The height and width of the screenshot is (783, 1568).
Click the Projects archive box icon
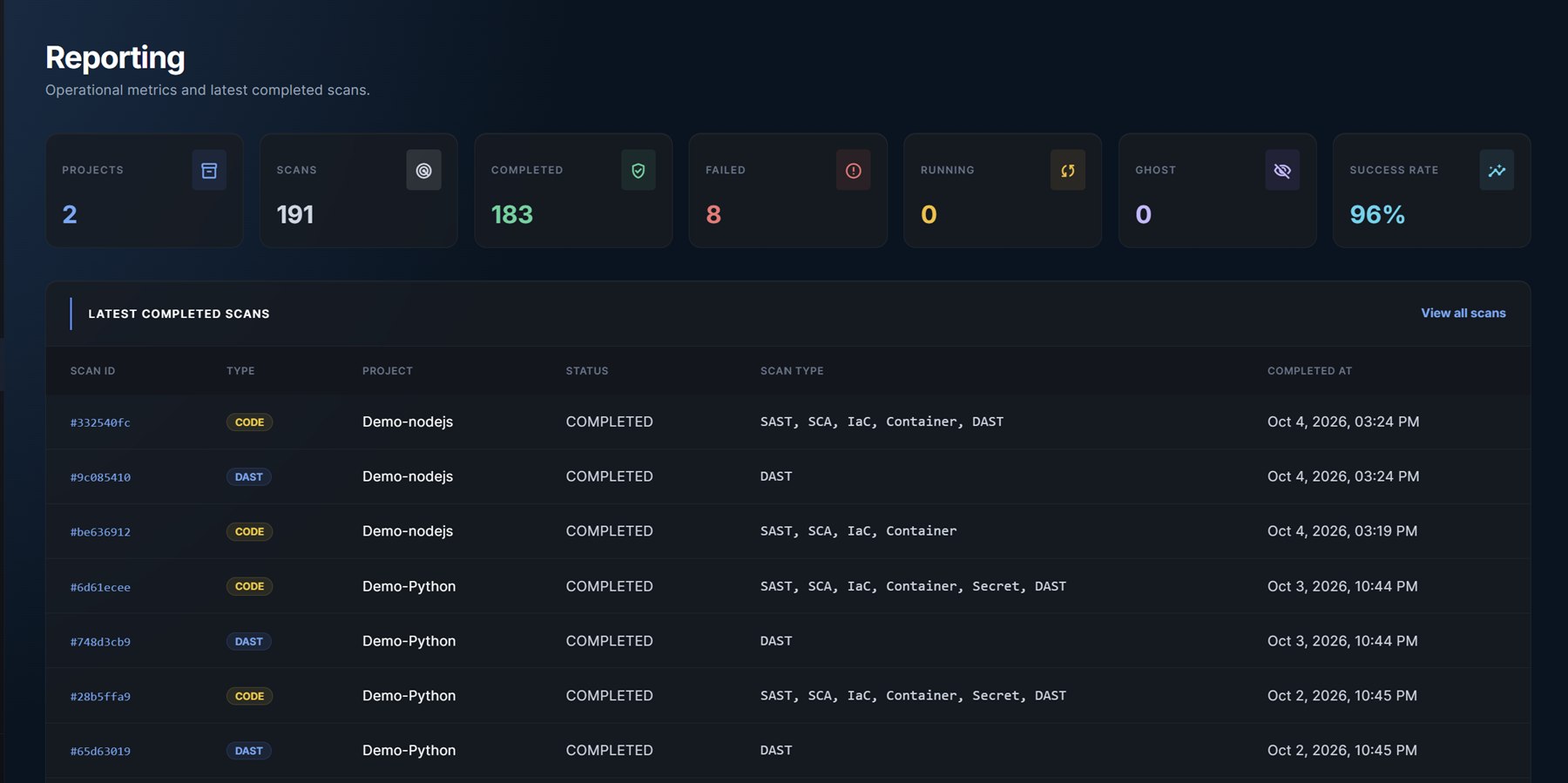209,171
